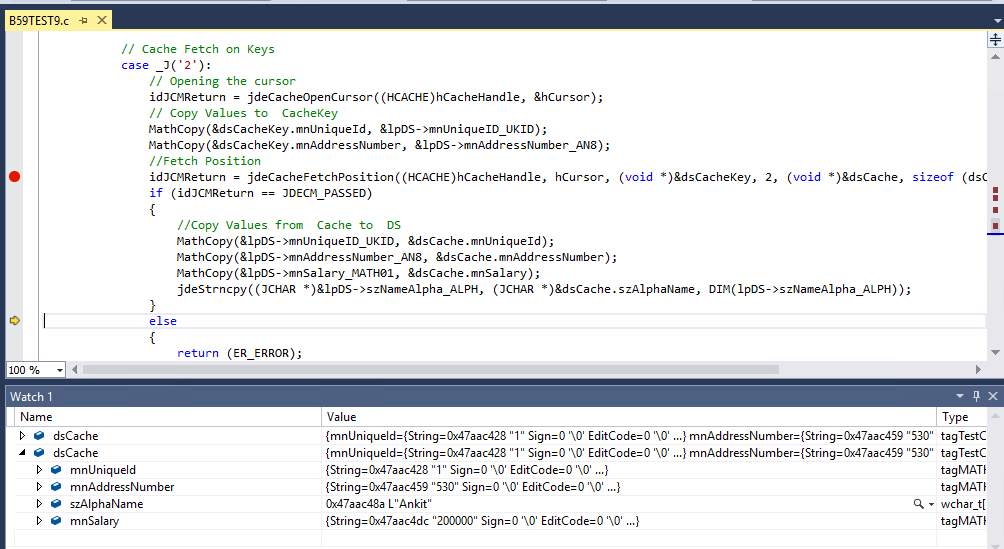This screenshot has width=1004, height=549.
Task: Click the horizontal scrollbar left arrow
Action: [x=74, y=370]
